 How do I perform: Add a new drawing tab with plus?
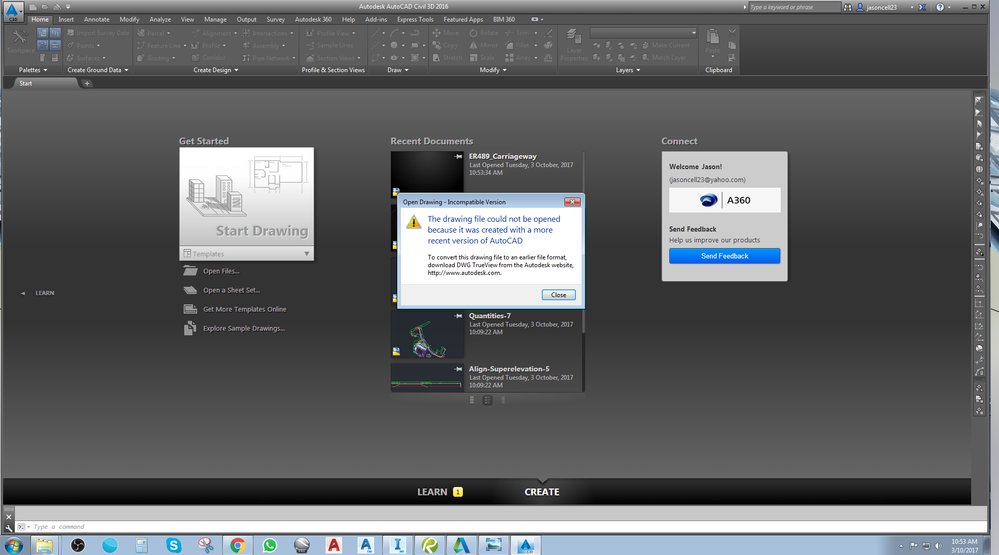coord(87,83)
